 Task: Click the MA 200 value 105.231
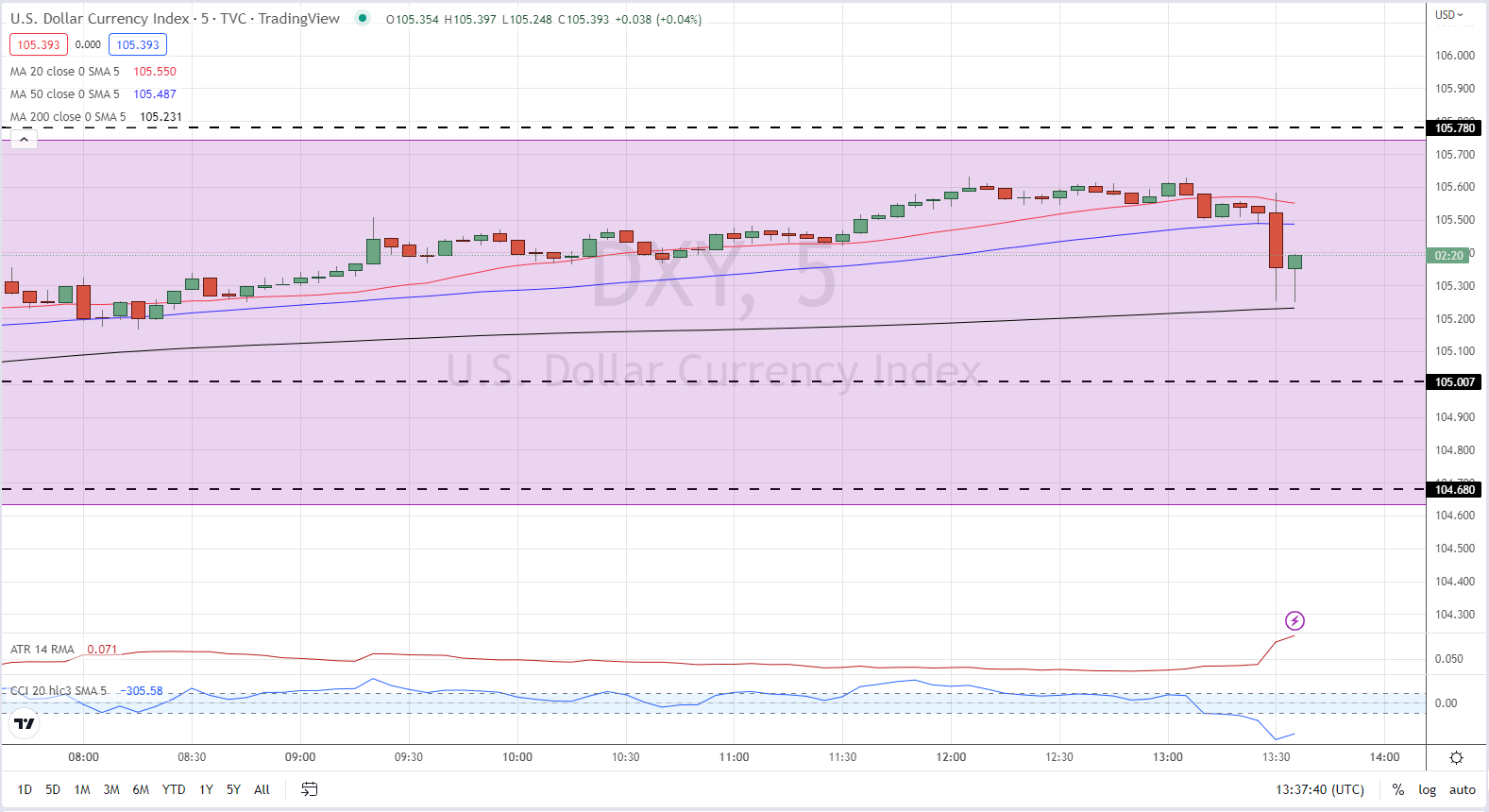click(161, 117)
